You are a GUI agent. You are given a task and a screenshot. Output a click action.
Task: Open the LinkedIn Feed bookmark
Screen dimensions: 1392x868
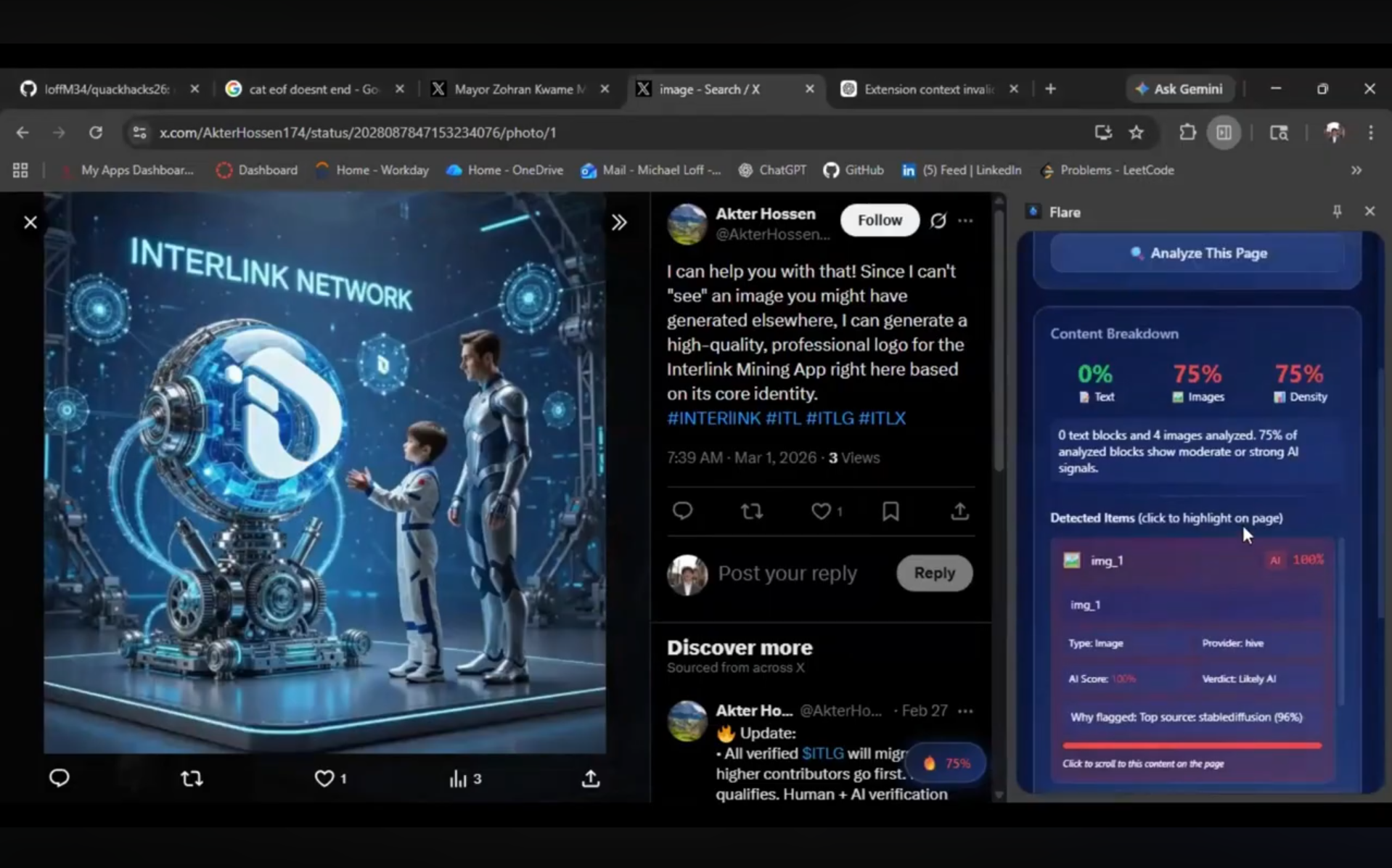coord(961,171)
